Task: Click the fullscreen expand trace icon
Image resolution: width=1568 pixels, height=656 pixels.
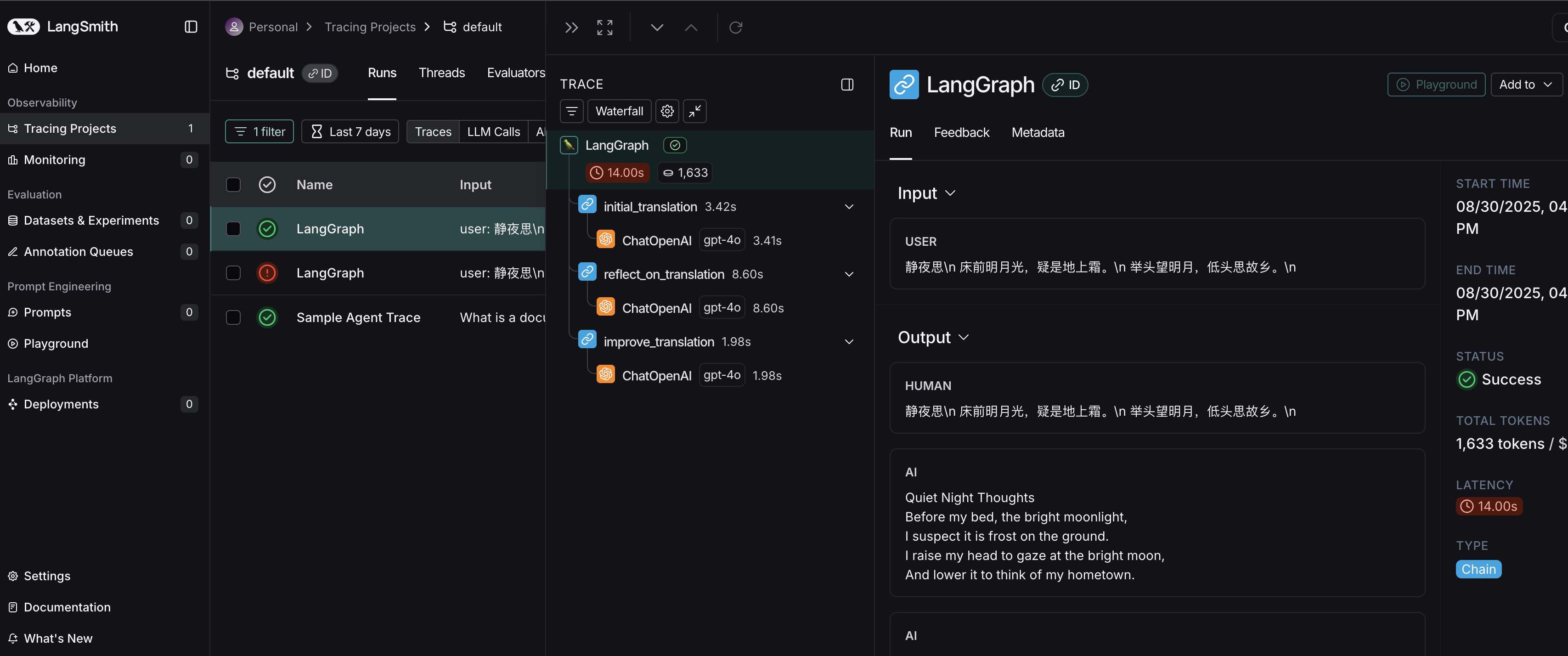Action: point(604,28)
